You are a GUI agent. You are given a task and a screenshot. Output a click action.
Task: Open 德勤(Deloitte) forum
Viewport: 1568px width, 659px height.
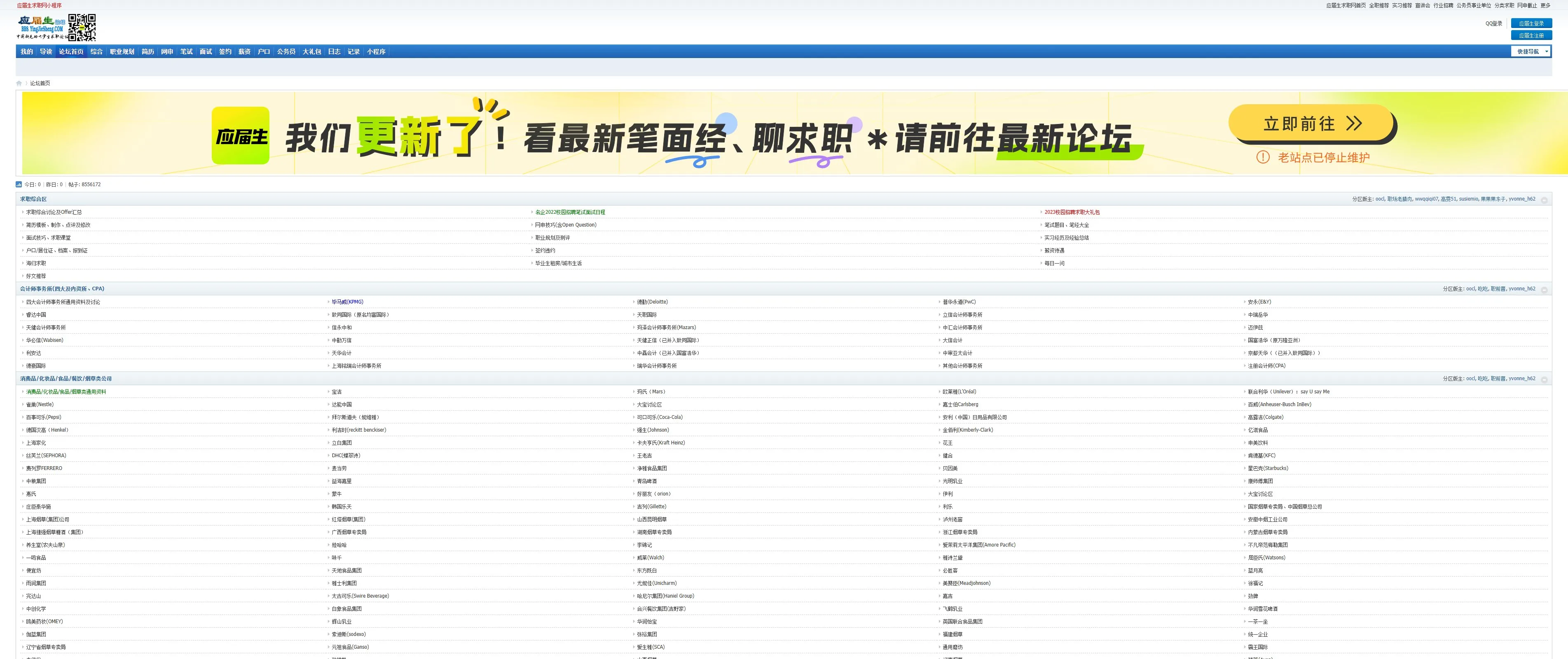tap(653, 302)
